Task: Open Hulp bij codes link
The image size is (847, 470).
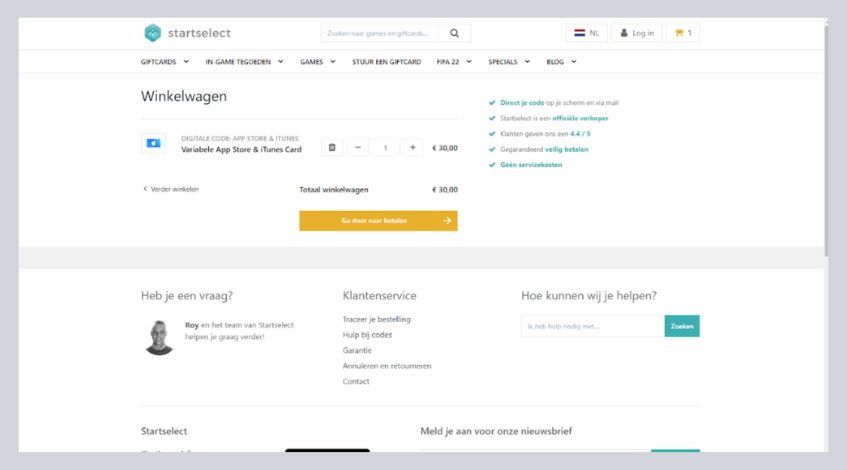Action: coord(367,335)
